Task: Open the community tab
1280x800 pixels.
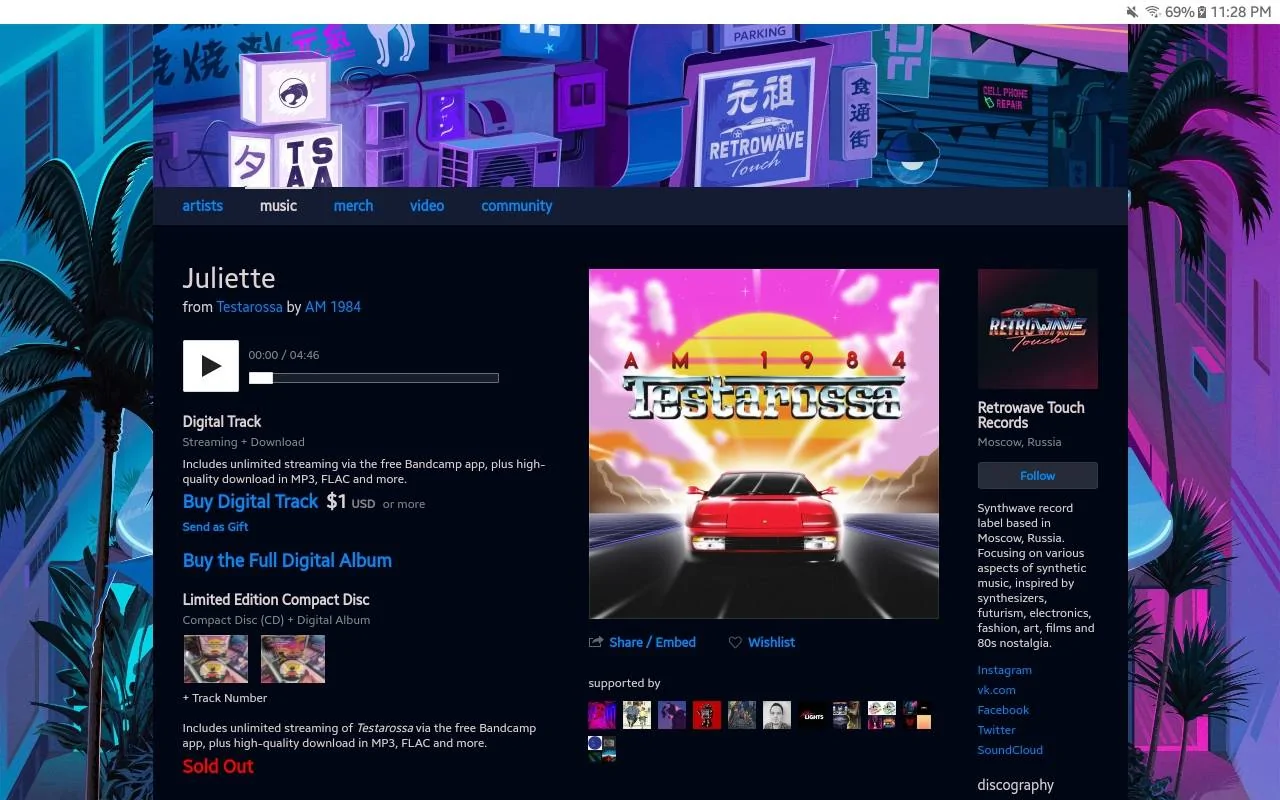Action: click(517, 206)
